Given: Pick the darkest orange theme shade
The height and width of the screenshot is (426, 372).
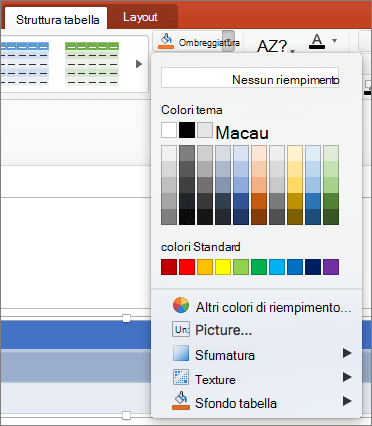Looking at the screenshot, I should (259, 217).
